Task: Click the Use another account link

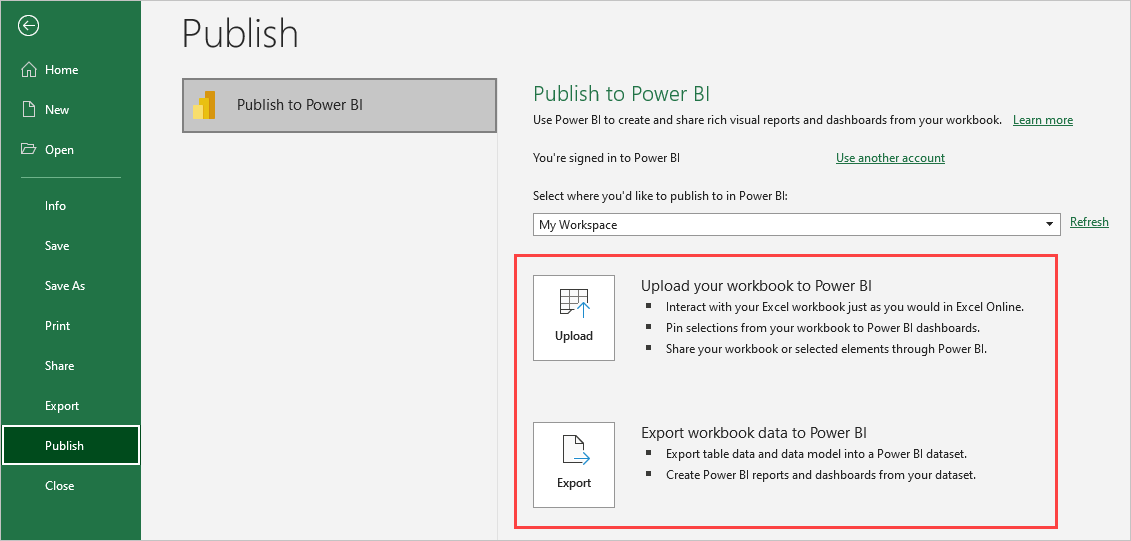Action: pos(890,158)
